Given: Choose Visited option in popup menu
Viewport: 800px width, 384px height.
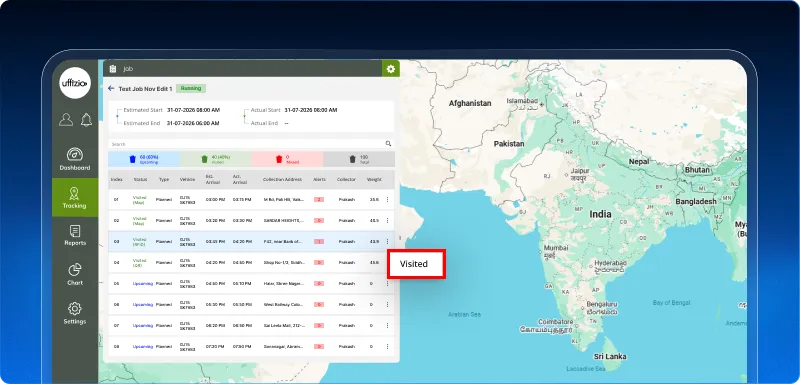Looking at the screenshot, I should pos(416,264).
